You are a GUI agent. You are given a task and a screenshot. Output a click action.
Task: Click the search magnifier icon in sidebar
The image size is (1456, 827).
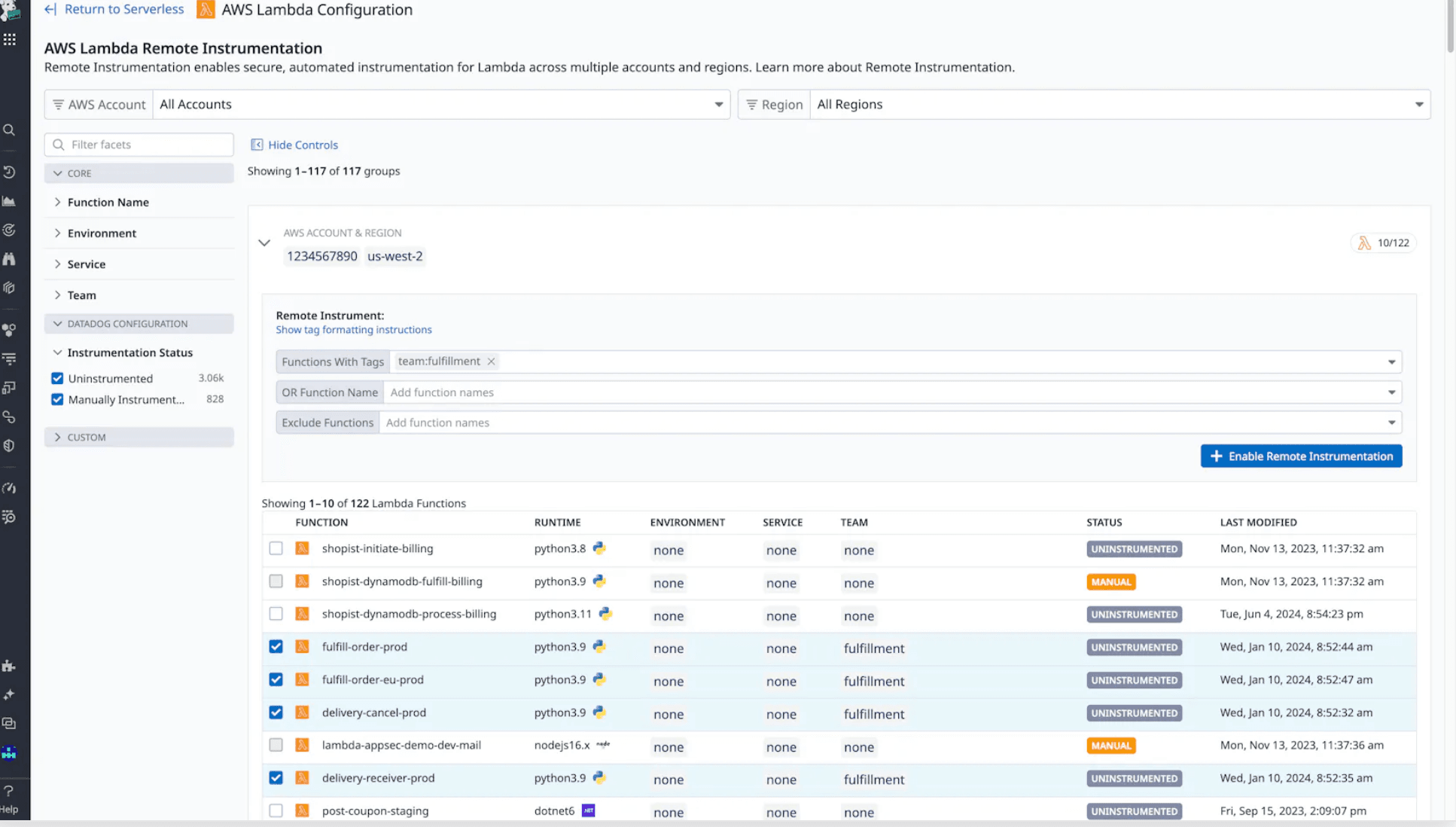[x=9, y=130]
